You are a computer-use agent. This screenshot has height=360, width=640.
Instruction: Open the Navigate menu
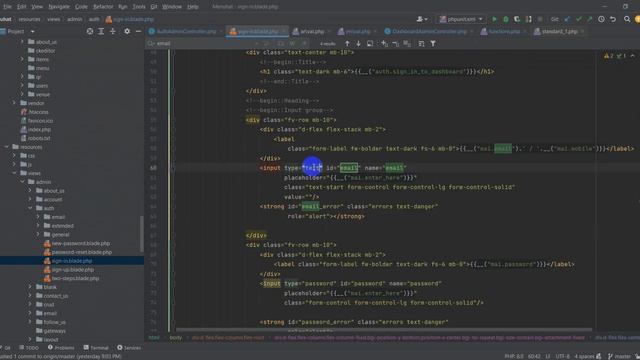pyautogui.click(x=59, y=7)
